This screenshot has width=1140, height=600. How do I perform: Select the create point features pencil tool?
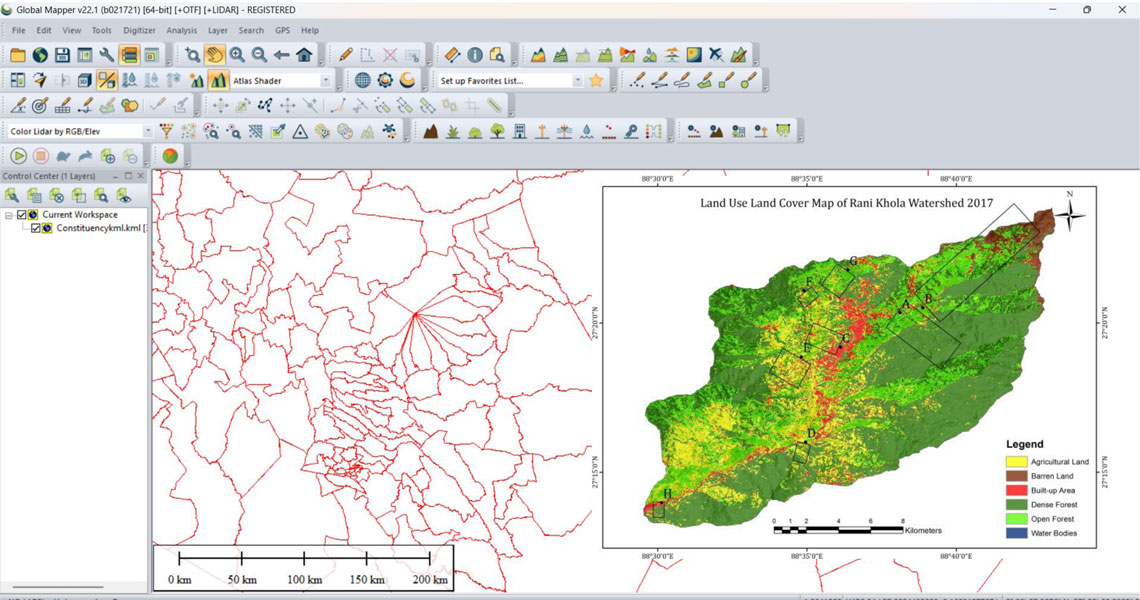[x=638, y=80]
